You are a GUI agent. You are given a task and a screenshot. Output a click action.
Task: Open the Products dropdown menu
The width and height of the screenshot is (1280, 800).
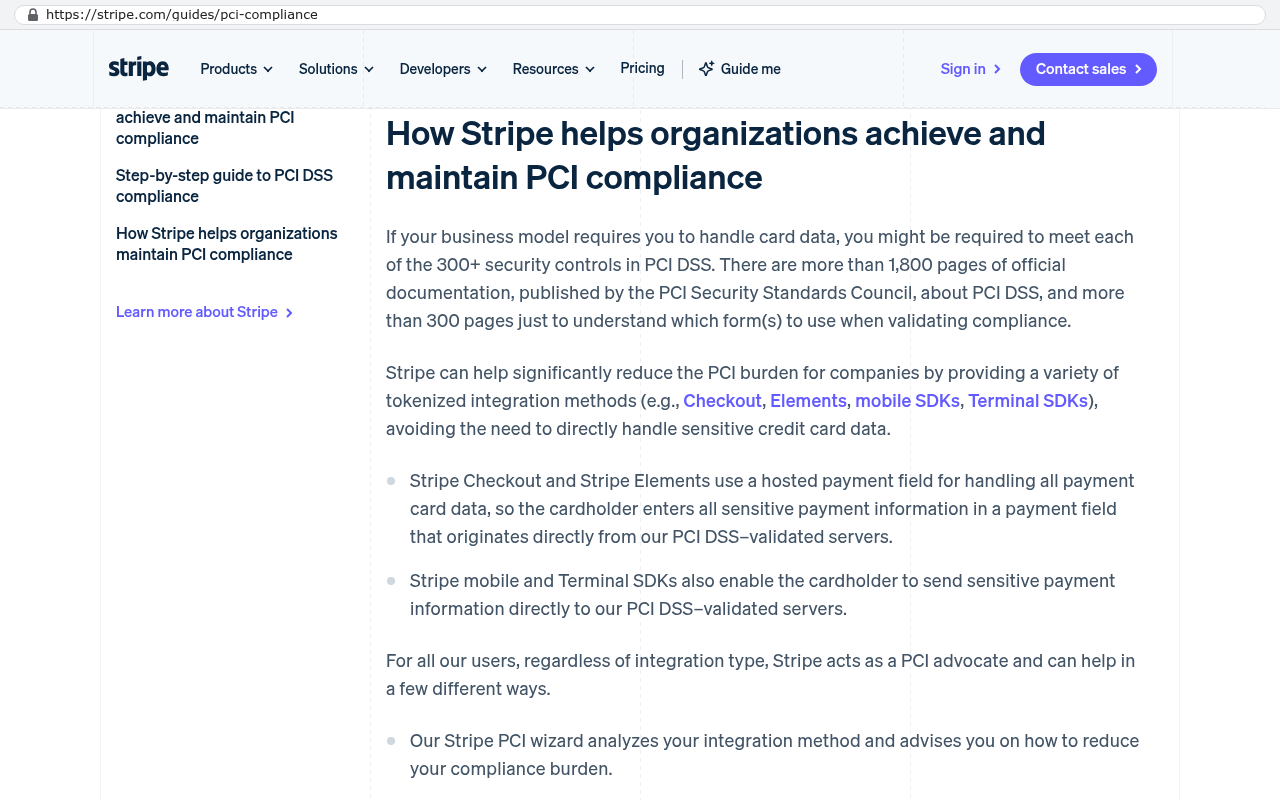point(236,69)
